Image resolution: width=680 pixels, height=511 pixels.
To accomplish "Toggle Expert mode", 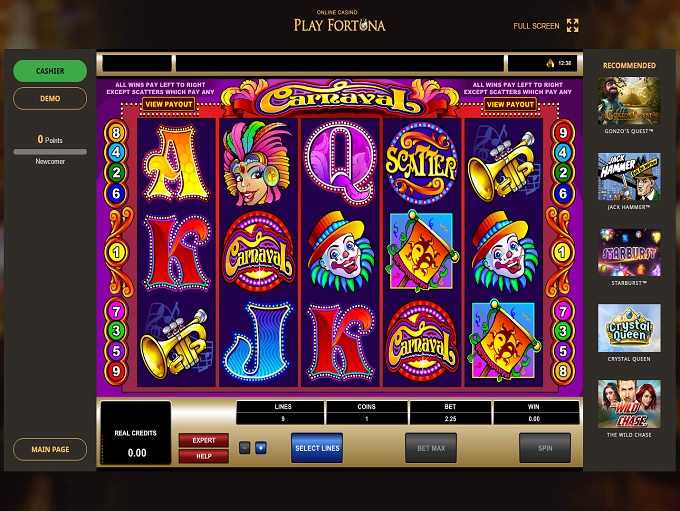I will point(203,440).
